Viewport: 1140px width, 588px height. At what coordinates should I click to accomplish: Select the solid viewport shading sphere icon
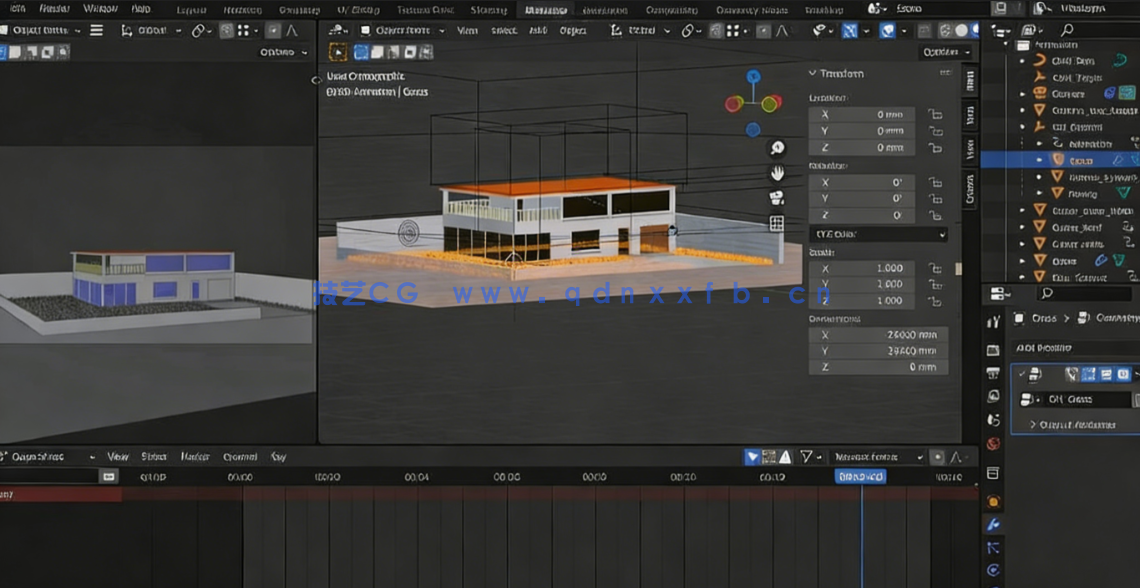[x=962, y=30]
